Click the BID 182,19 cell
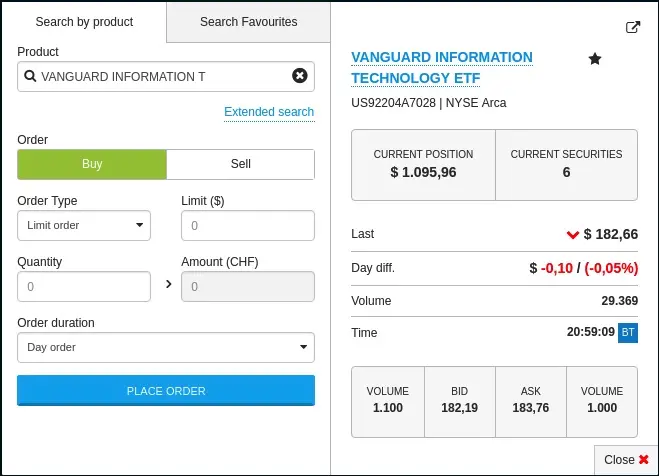659x476 pixels. pos(459,402)
